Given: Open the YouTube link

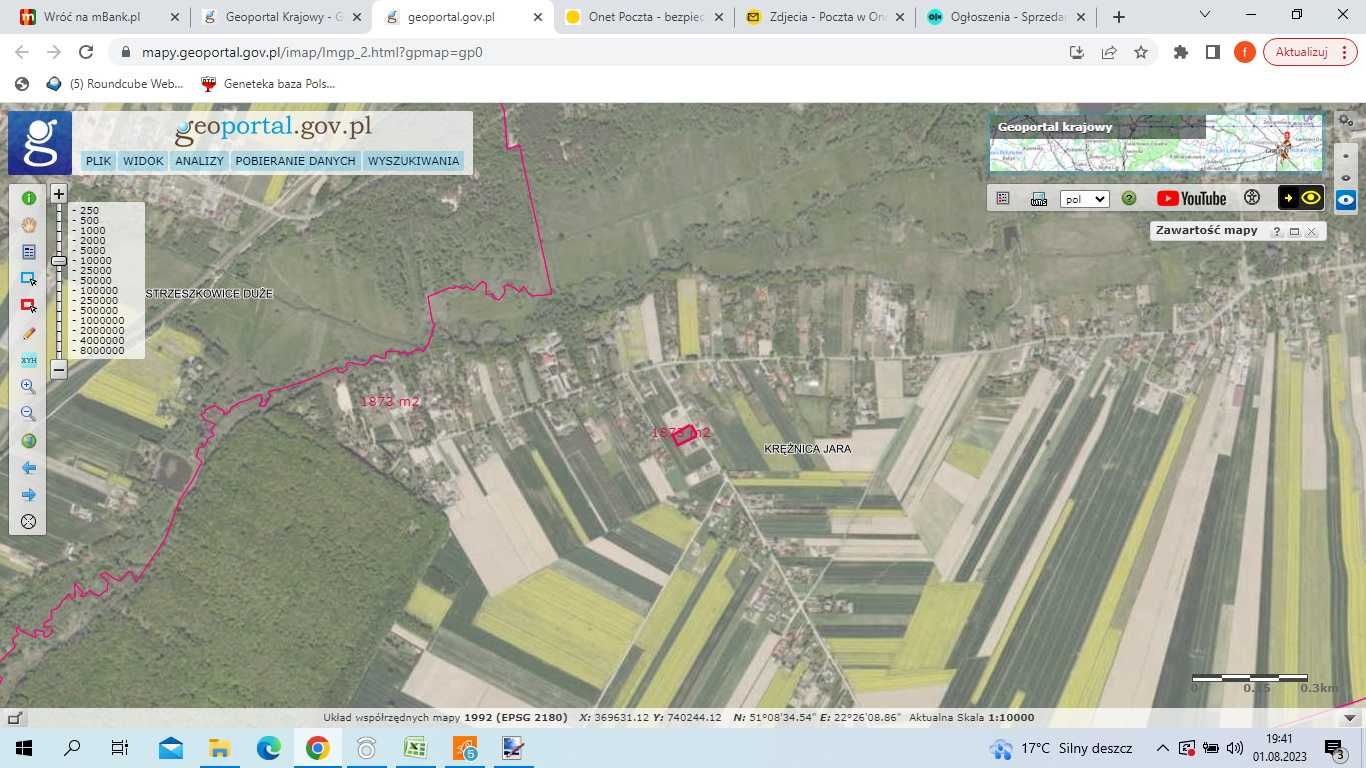Looking at the screenshot, I should (1191, 198).
